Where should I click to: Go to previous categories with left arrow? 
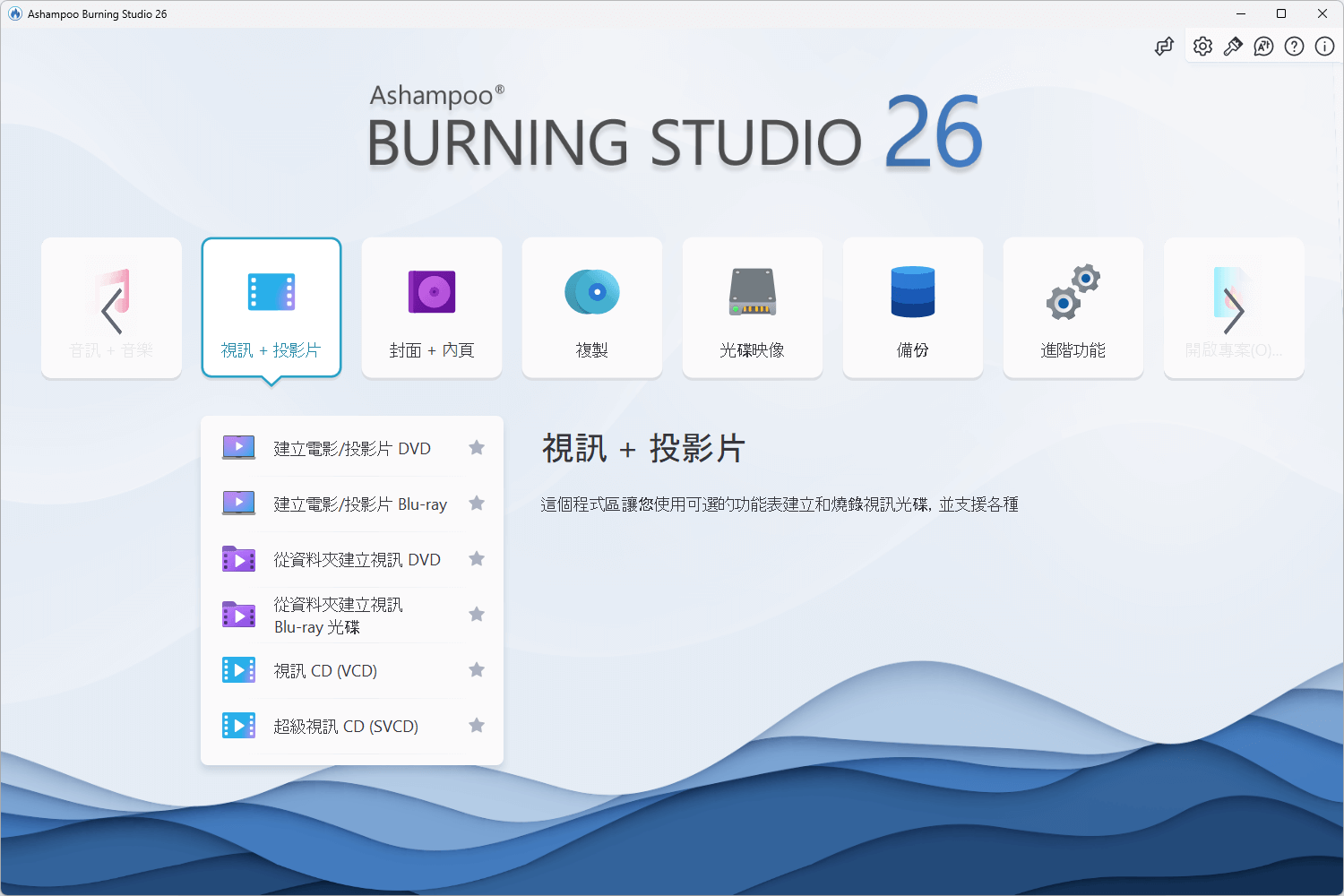point(112,312)
